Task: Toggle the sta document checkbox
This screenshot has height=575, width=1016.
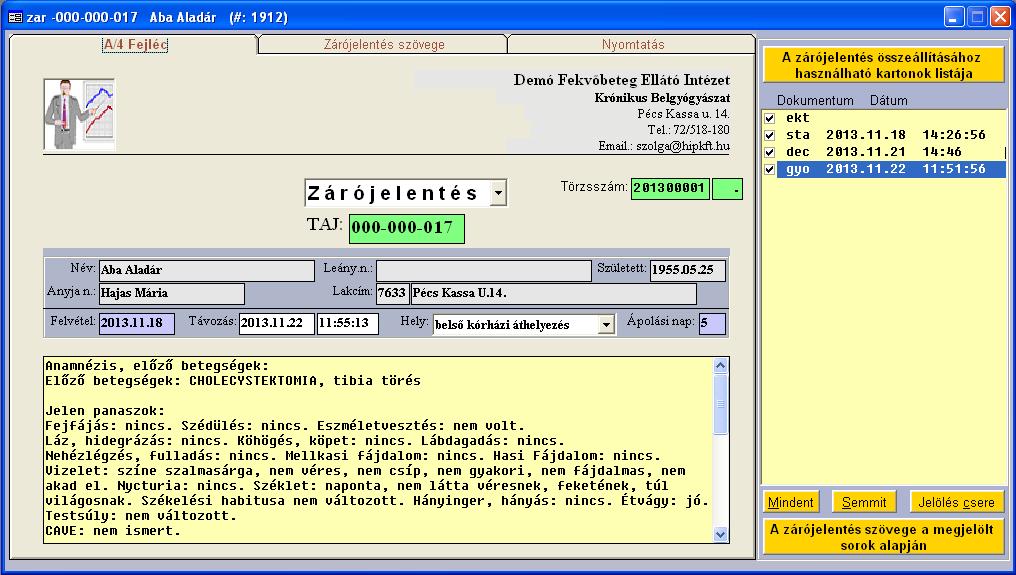Action: pos(769,135)
